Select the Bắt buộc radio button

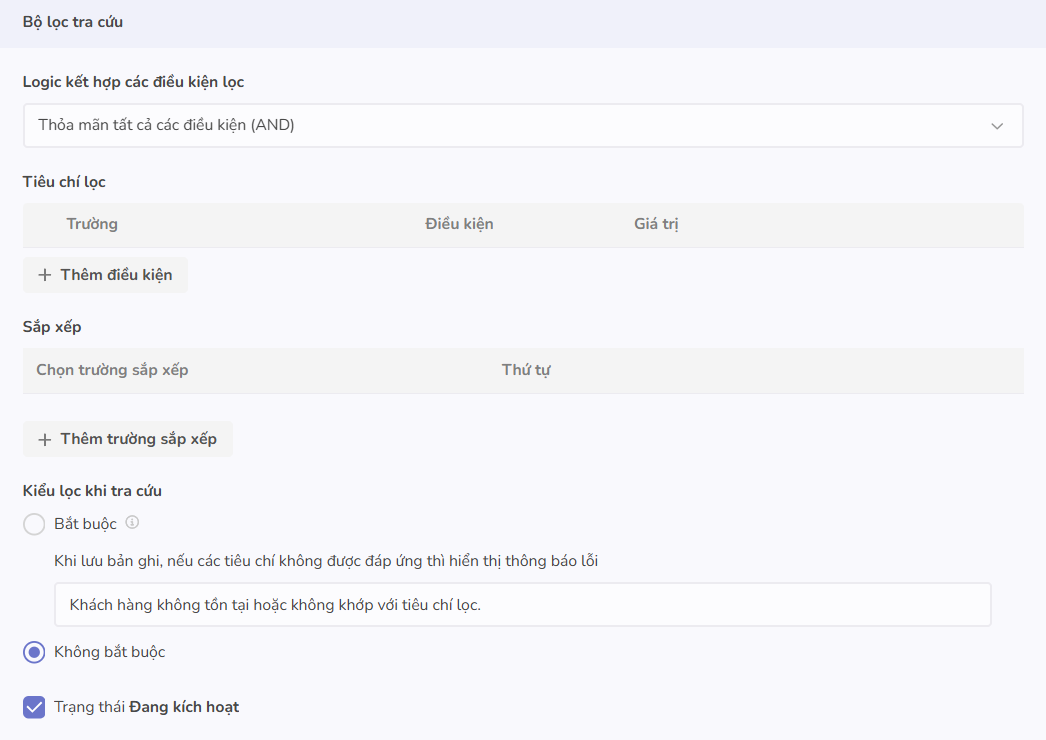tap(34, 524)
